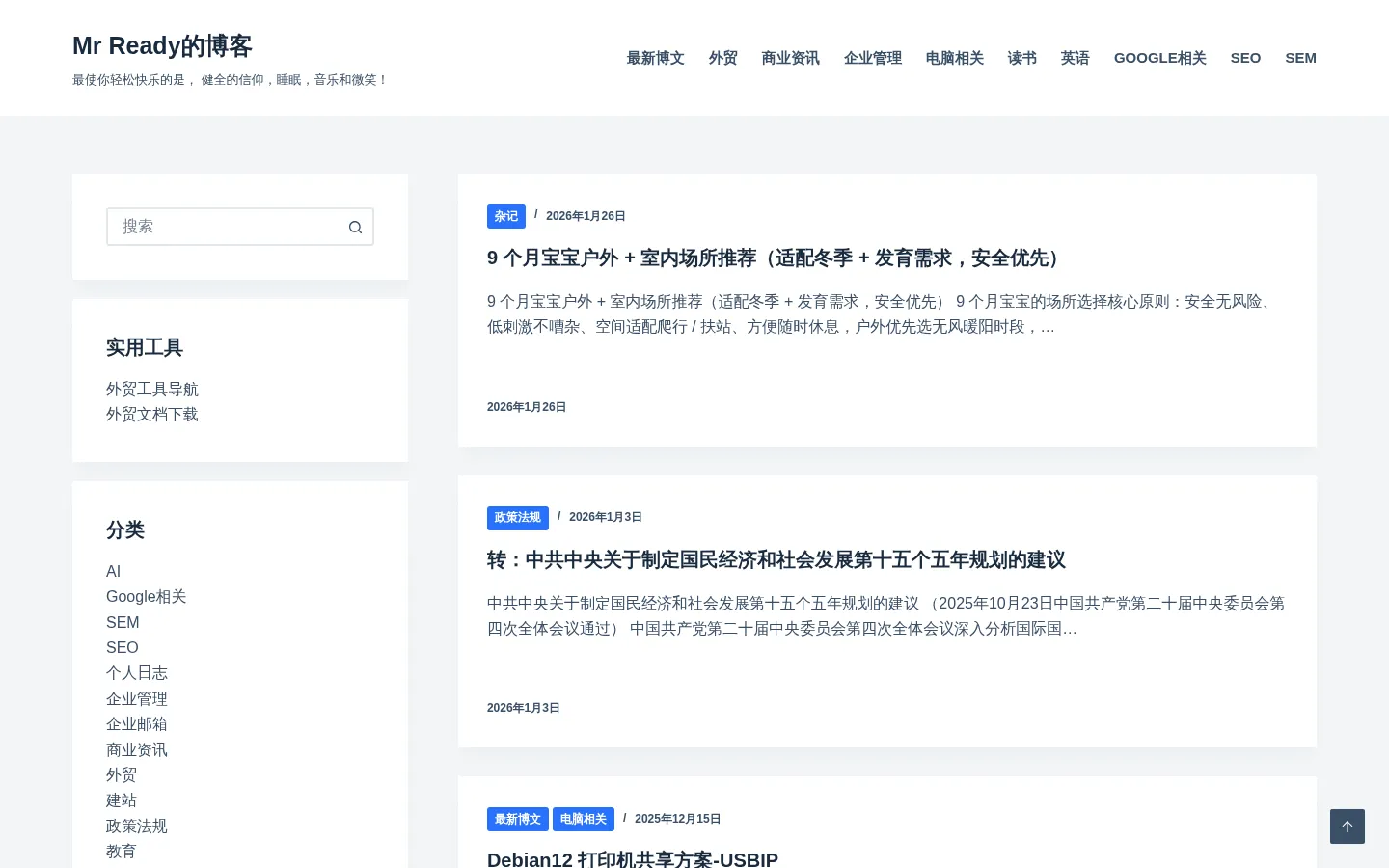Open the Mr Ready的博客 site title
Viewport: 1389px width, 868px height.
162,45
